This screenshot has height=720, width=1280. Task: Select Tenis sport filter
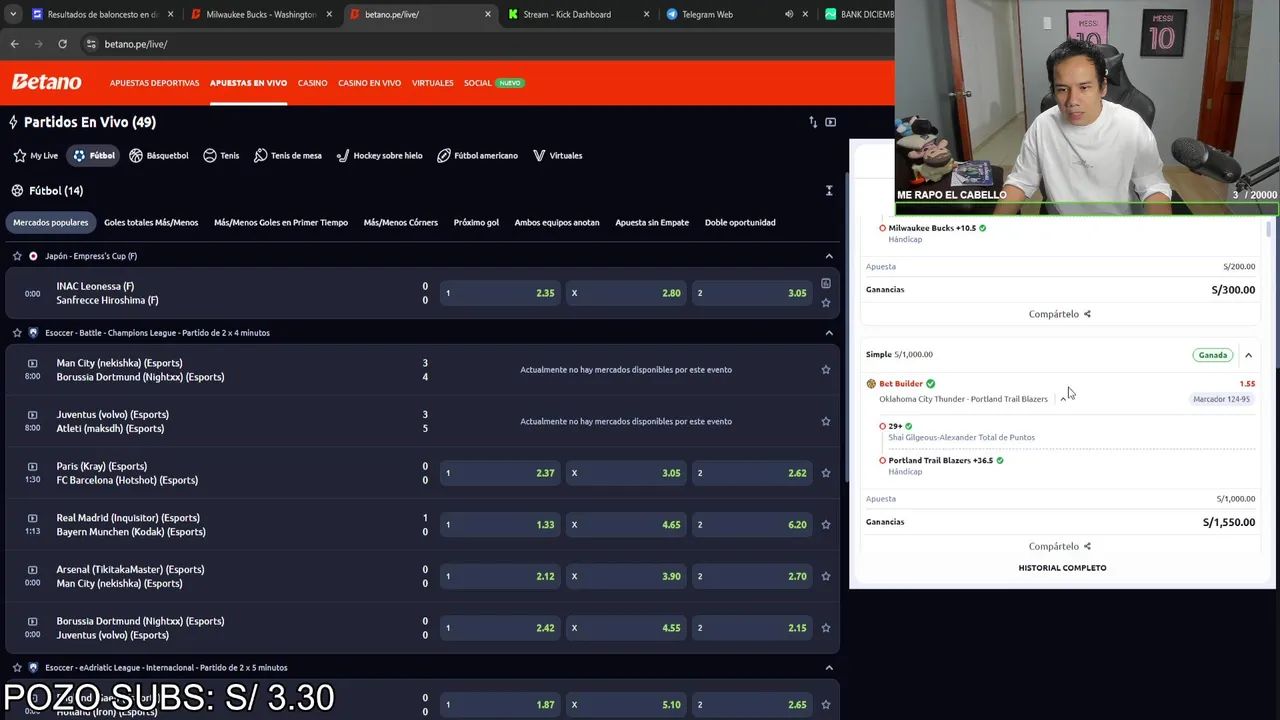coord(221,156)
